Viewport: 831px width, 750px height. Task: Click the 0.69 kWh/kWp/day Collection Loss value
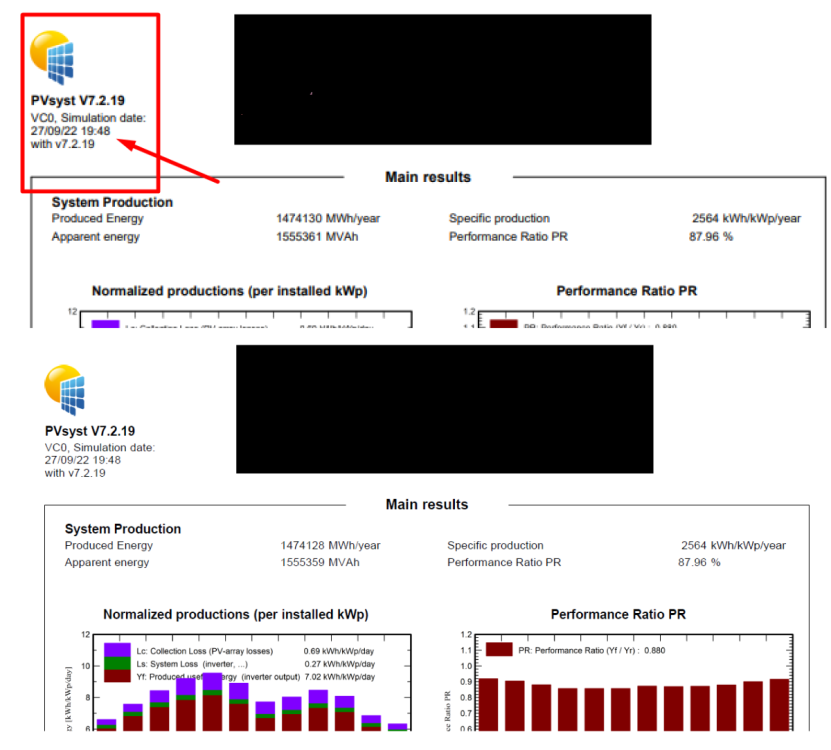coord(339,651)
